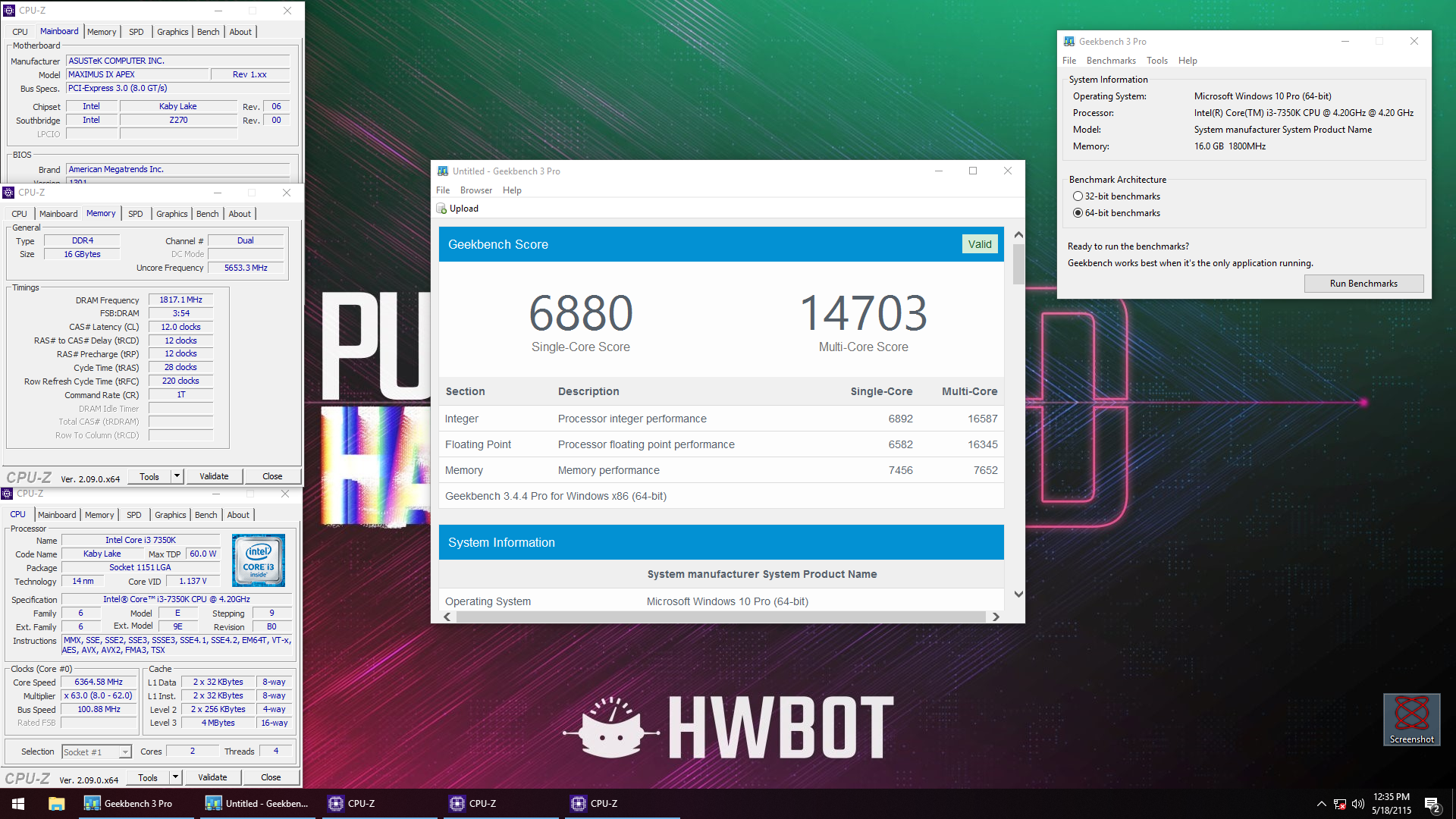Click the Geekbench 3 Pro window title icon
1456x819 pixels.
tap(1069, 42)
